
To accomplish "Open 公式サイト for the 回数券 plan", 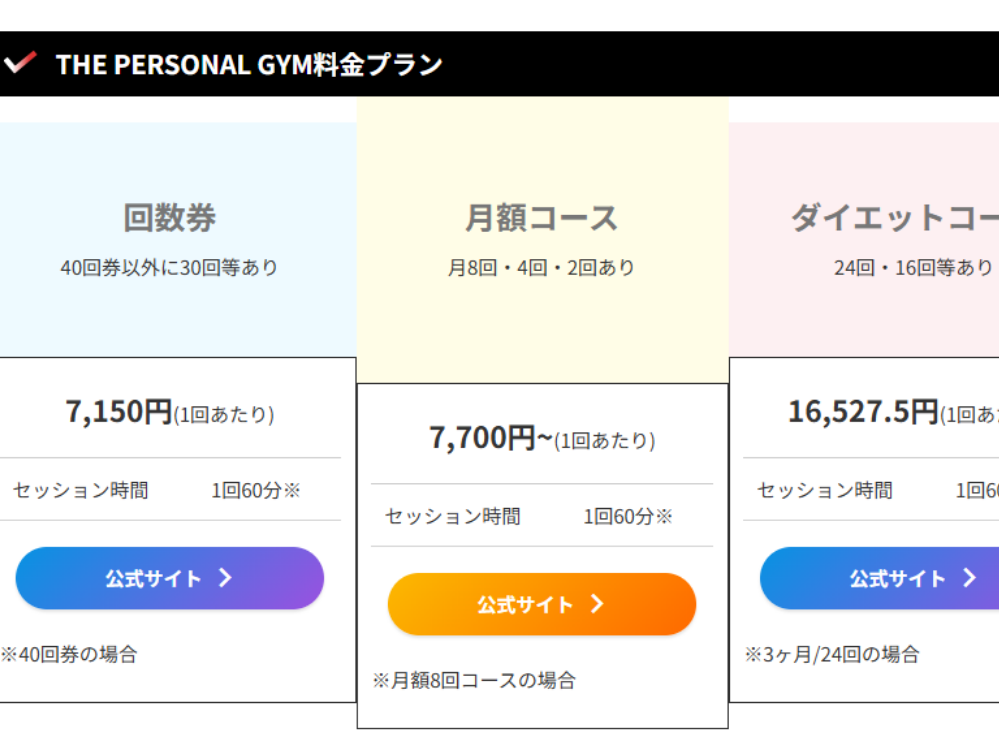I will [x=155, y=578].
